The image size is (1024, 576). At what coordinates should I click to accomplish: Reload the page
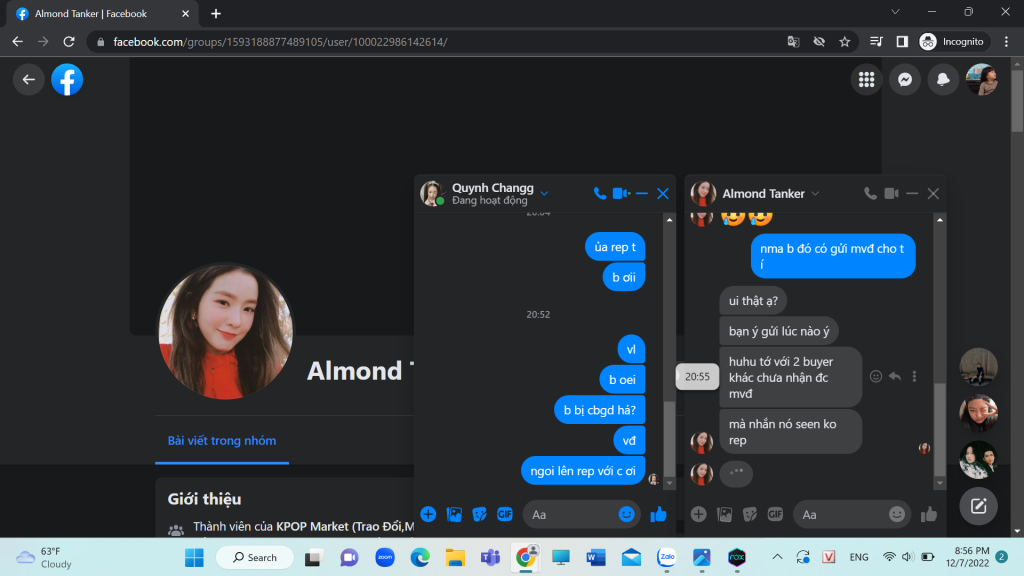pyautogui.click(x=69, y=42)
